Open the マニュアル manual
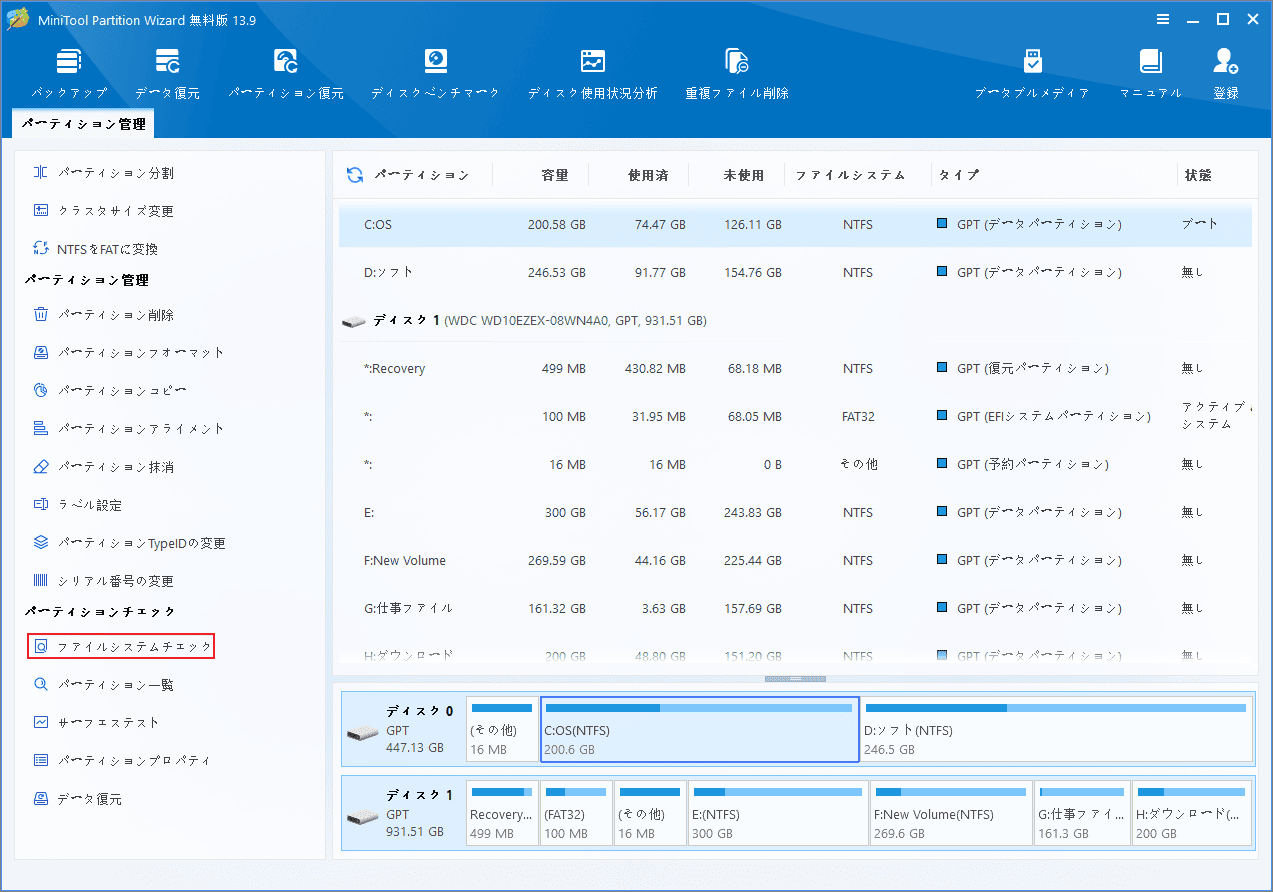 pos(1150,74)
